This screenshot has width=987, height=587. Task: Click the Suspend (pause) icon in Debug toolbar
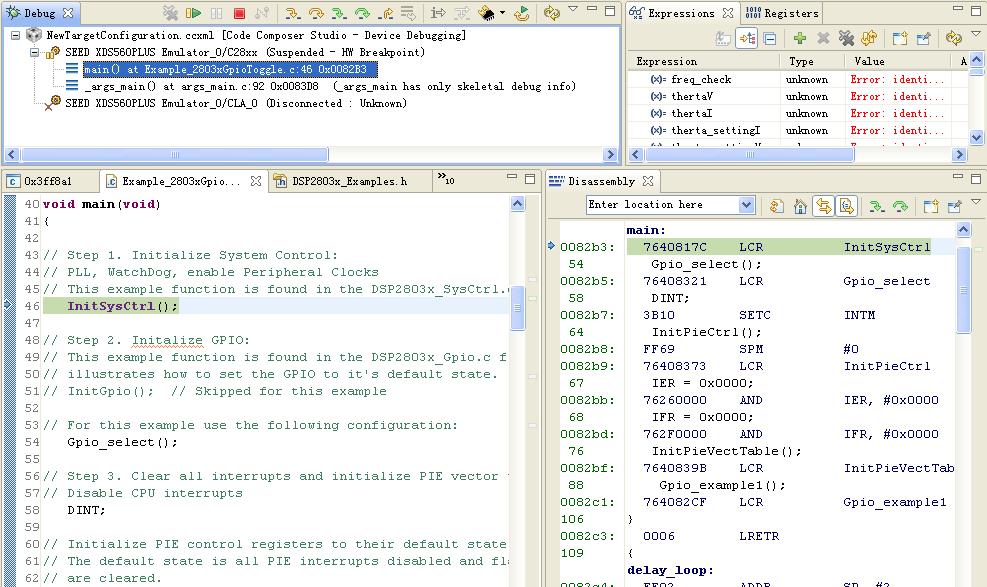217,13
